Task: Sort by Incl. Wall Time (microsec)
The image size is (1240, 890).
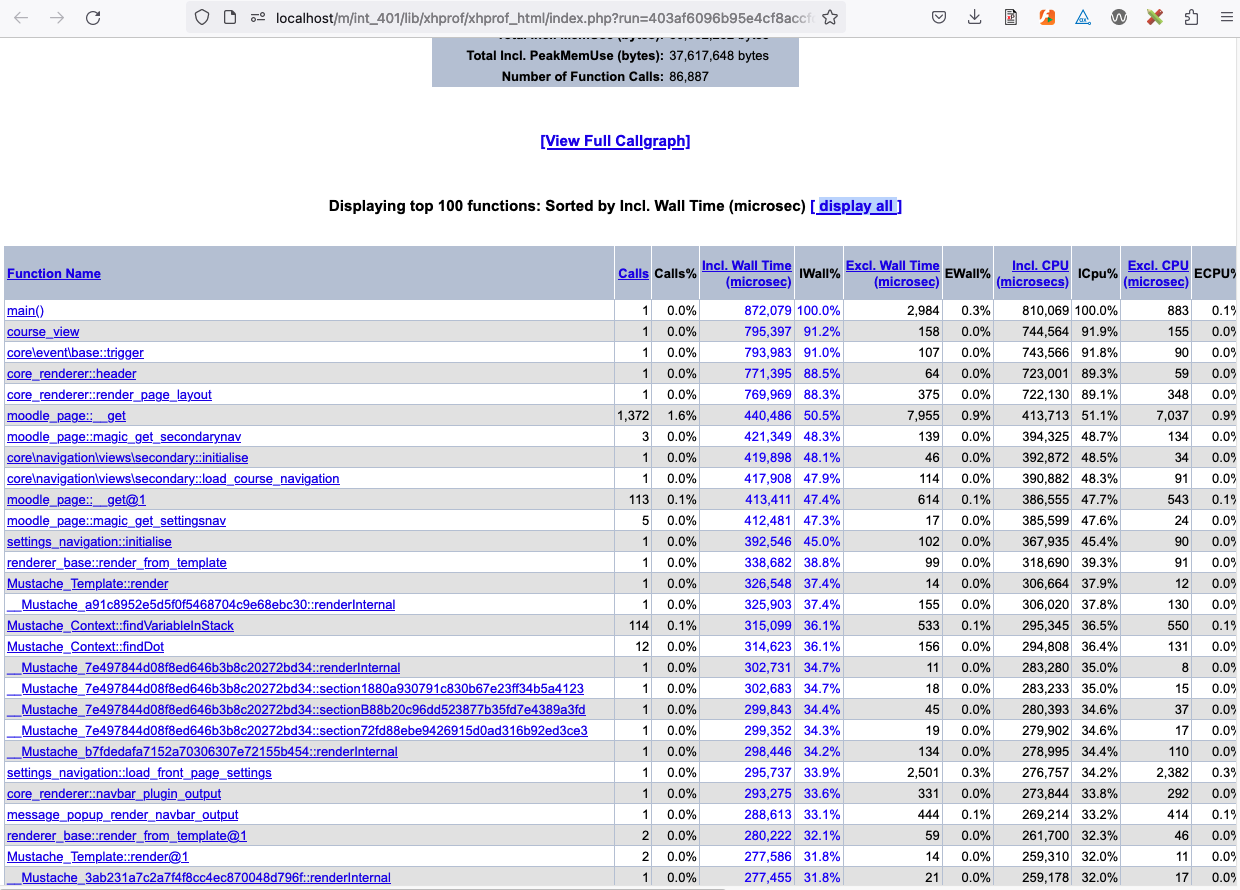Action: click(x=746, y=273)
